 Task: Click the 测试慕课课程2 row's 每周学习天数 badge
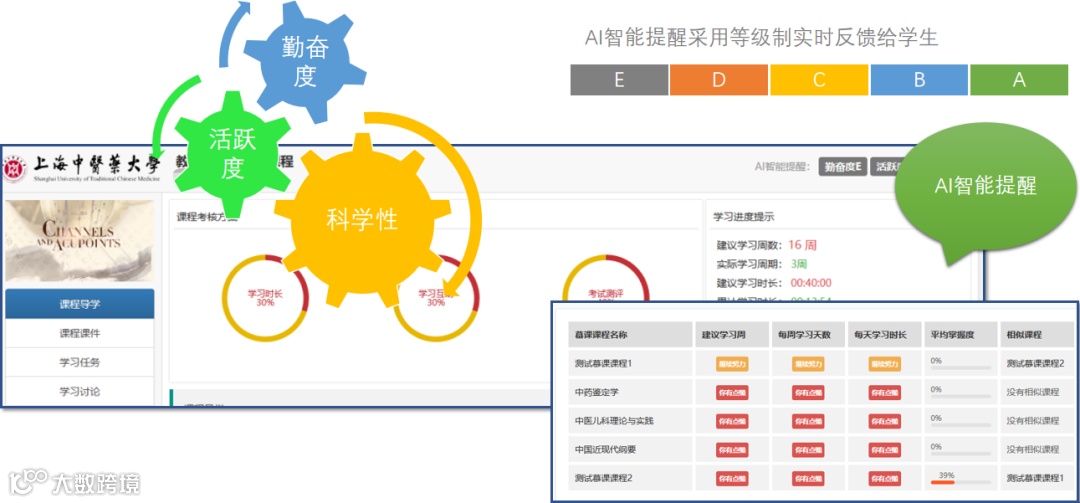pyautogui.click(x=809, y=478)
